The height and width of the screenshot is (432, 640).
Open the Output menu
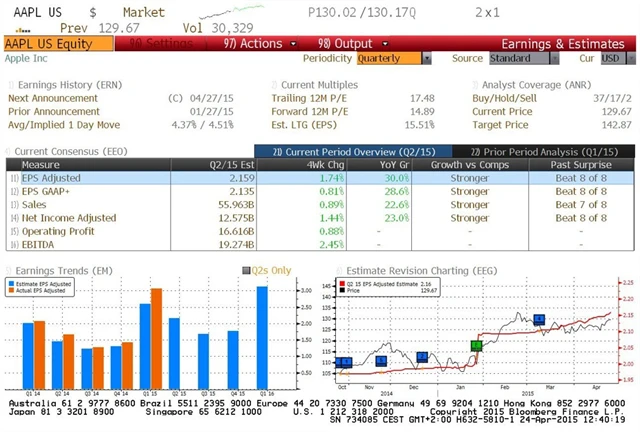(x=338, y=44)
